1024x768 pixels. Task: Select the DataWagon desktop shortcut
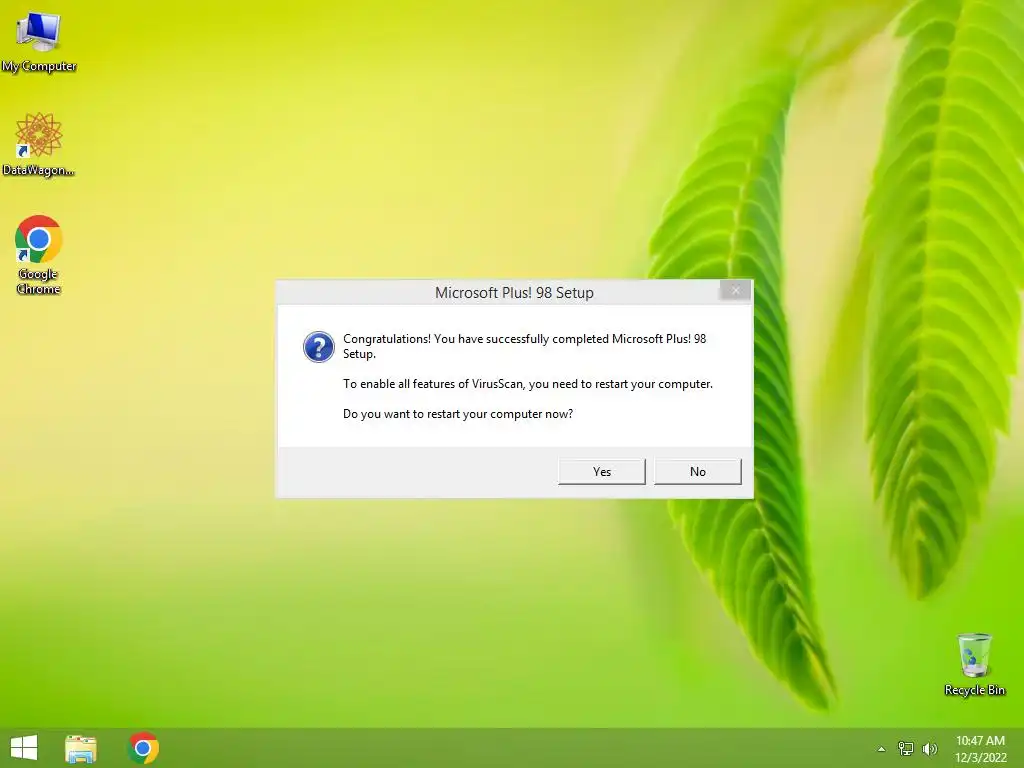pyautogui.click(x=39, y=144)
